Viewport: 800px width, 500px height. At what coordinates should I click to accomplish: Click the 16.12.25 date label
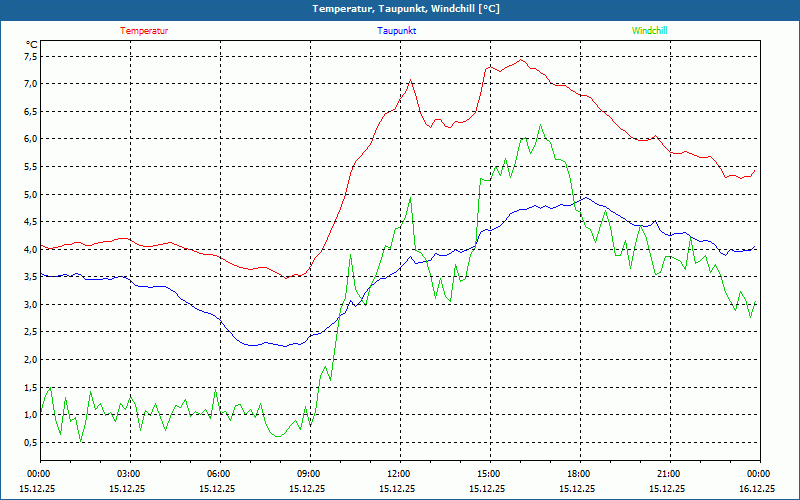[757, 488]
